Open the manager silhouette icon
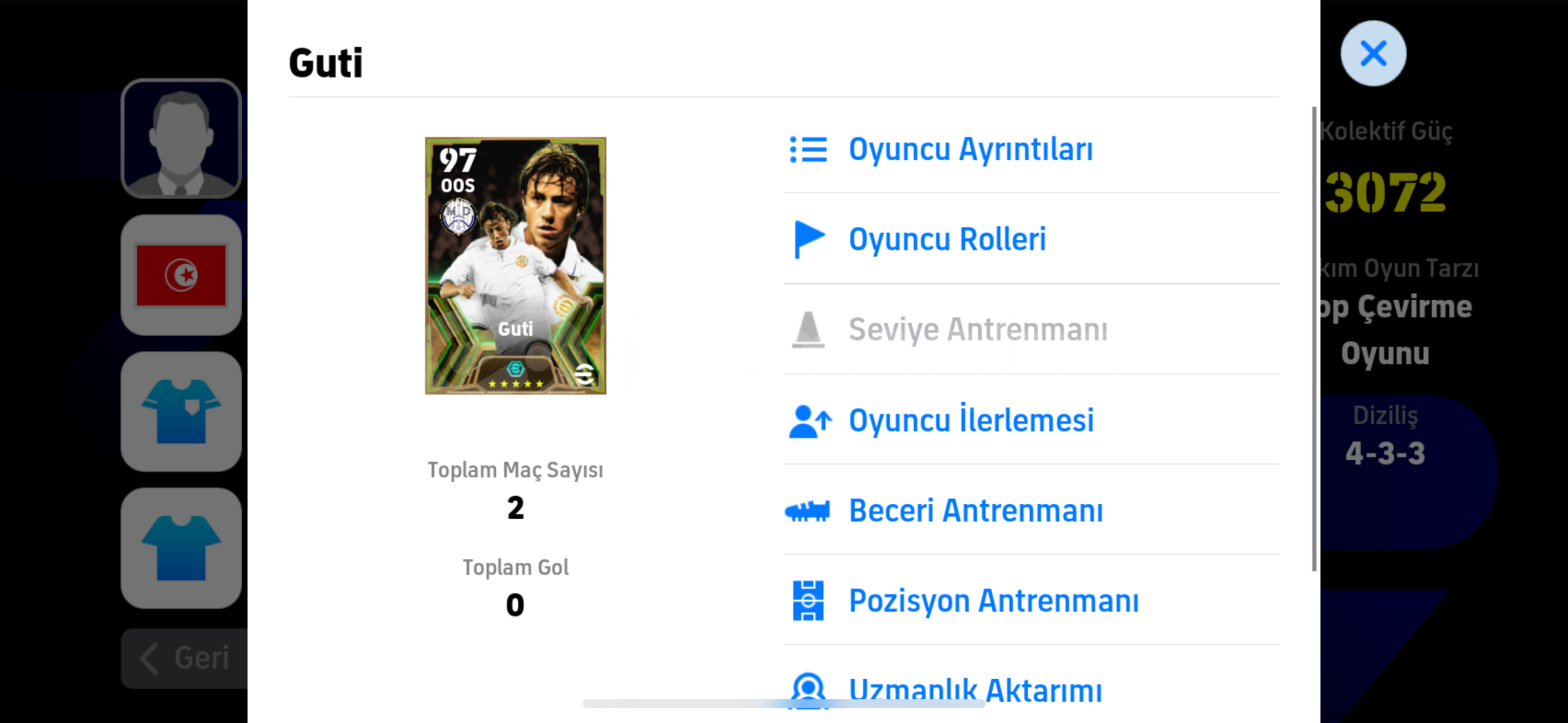Viewport: 1568px width, 723px height. 181,139
